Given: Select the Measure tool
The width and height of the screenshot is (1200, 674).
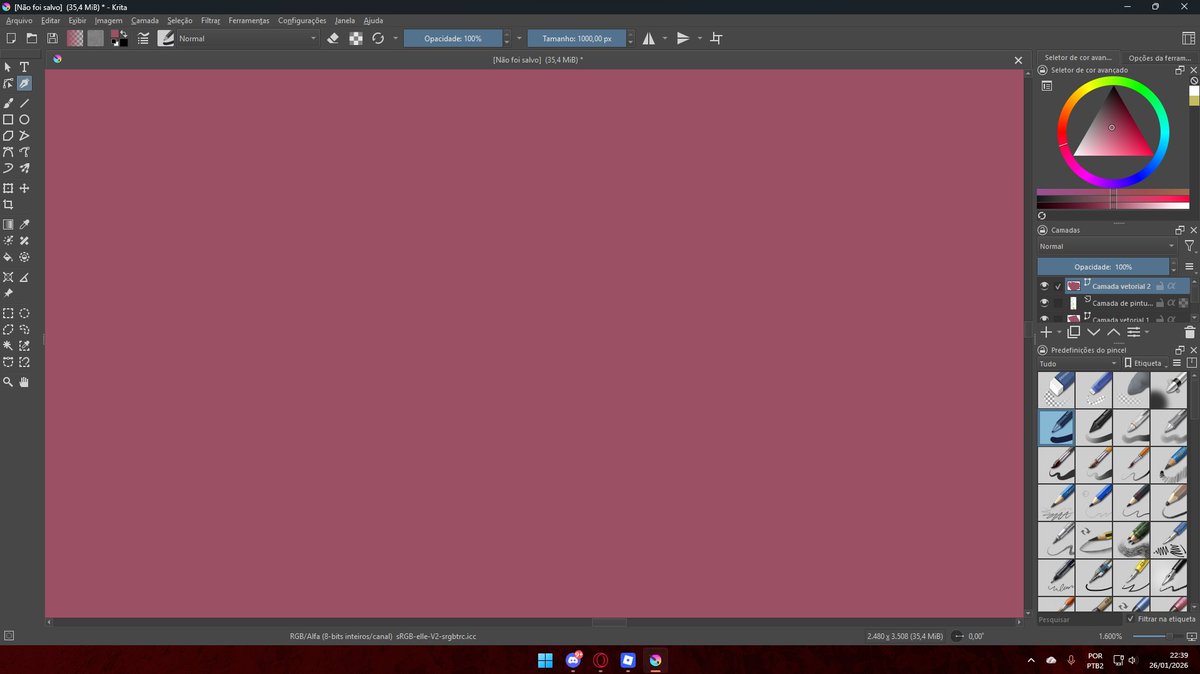Looking at the screenshot, I should pos(24,277).
